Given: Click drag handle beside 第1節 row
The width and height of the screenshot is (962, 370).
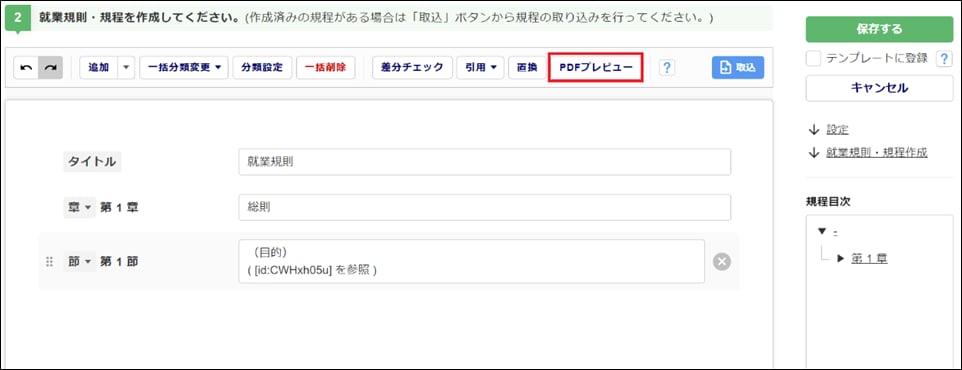Looking at the screenshot, I should click(50, 262).
